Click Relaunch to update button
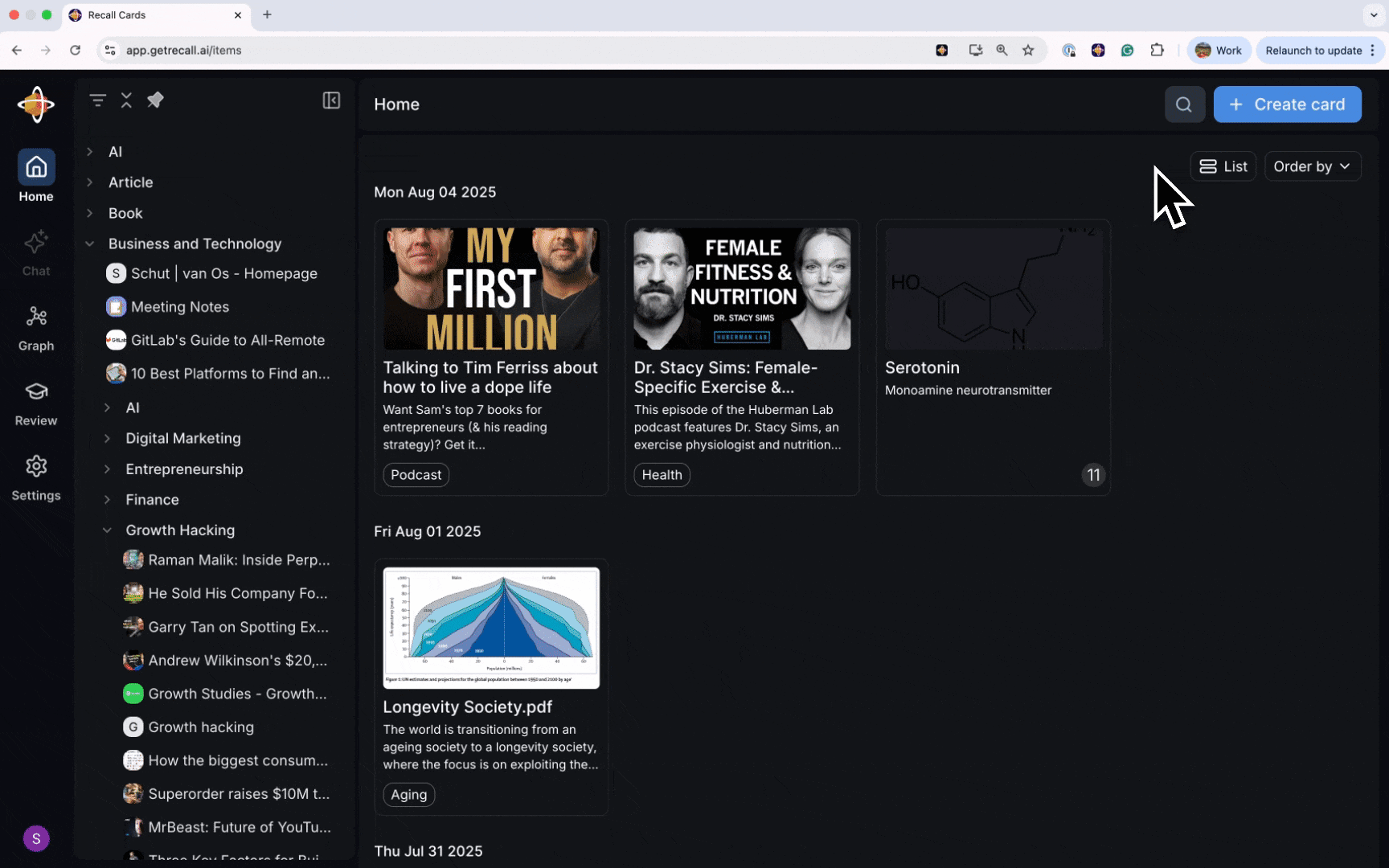The width and height of the screenshot is (1389, 868). [1321, 50]
